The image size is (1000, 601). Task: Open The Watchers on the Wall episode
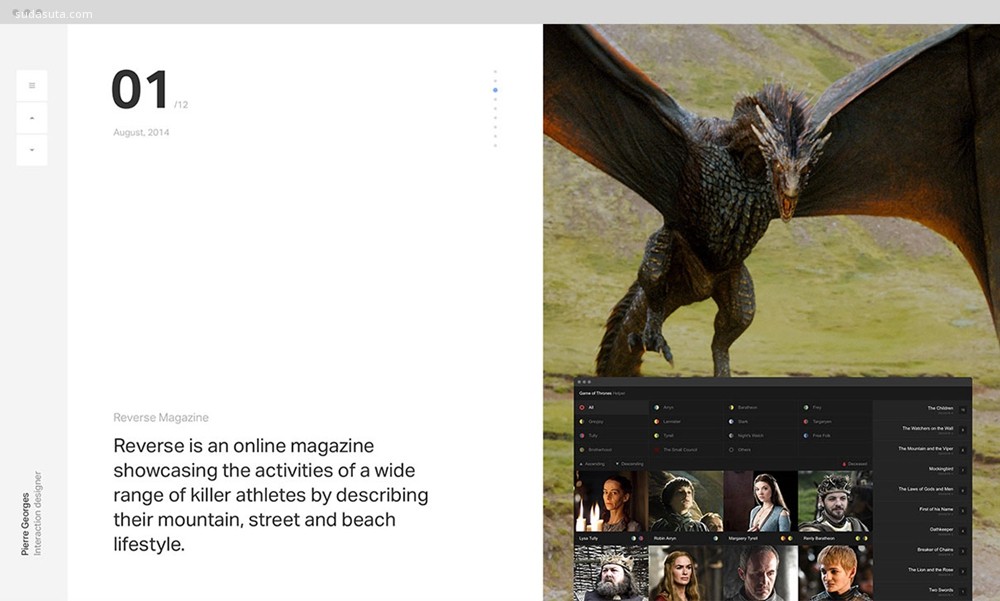tap(927, 429)
